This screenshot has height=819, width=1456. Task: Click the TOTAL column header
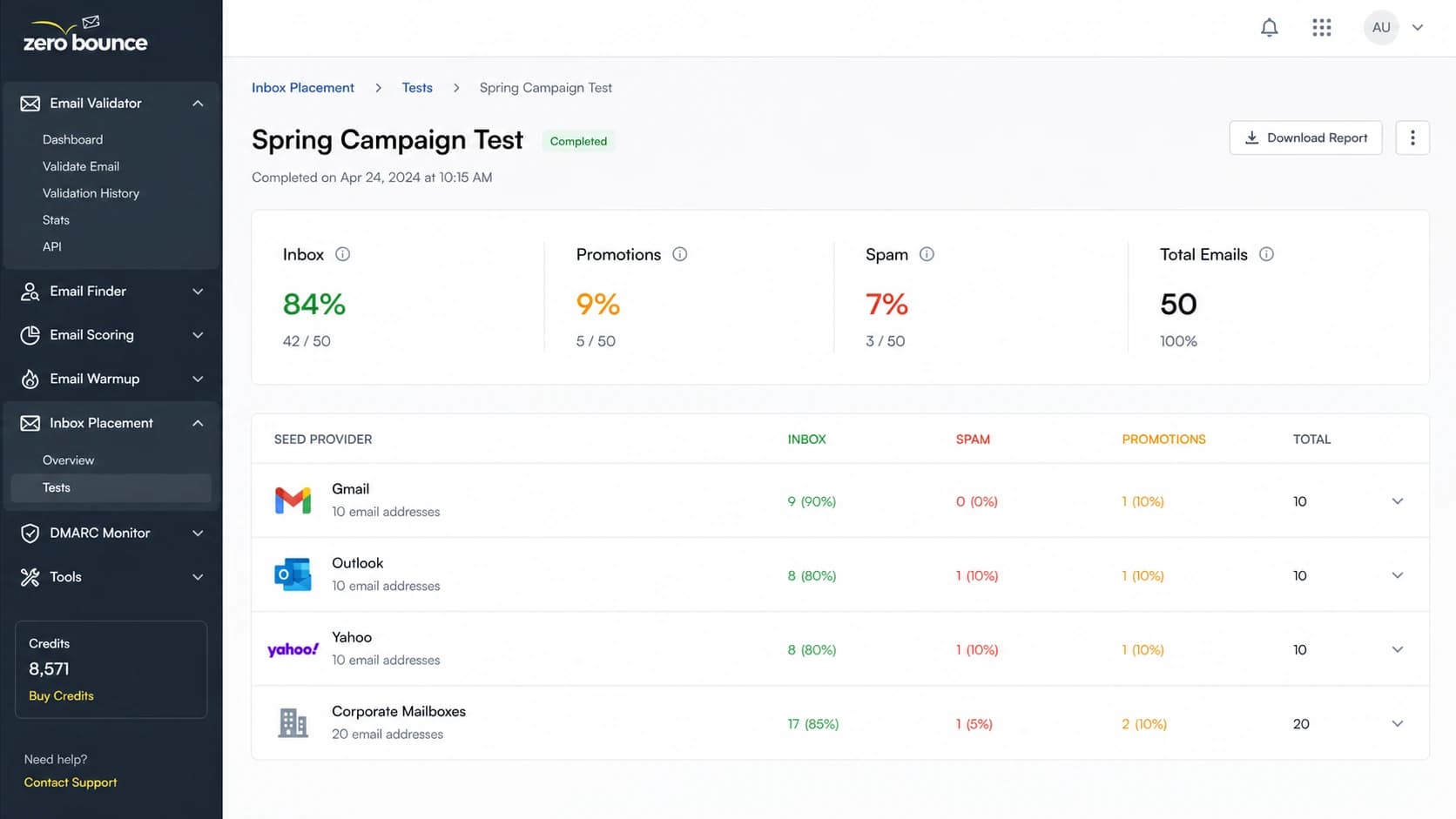click(1311, 440)
